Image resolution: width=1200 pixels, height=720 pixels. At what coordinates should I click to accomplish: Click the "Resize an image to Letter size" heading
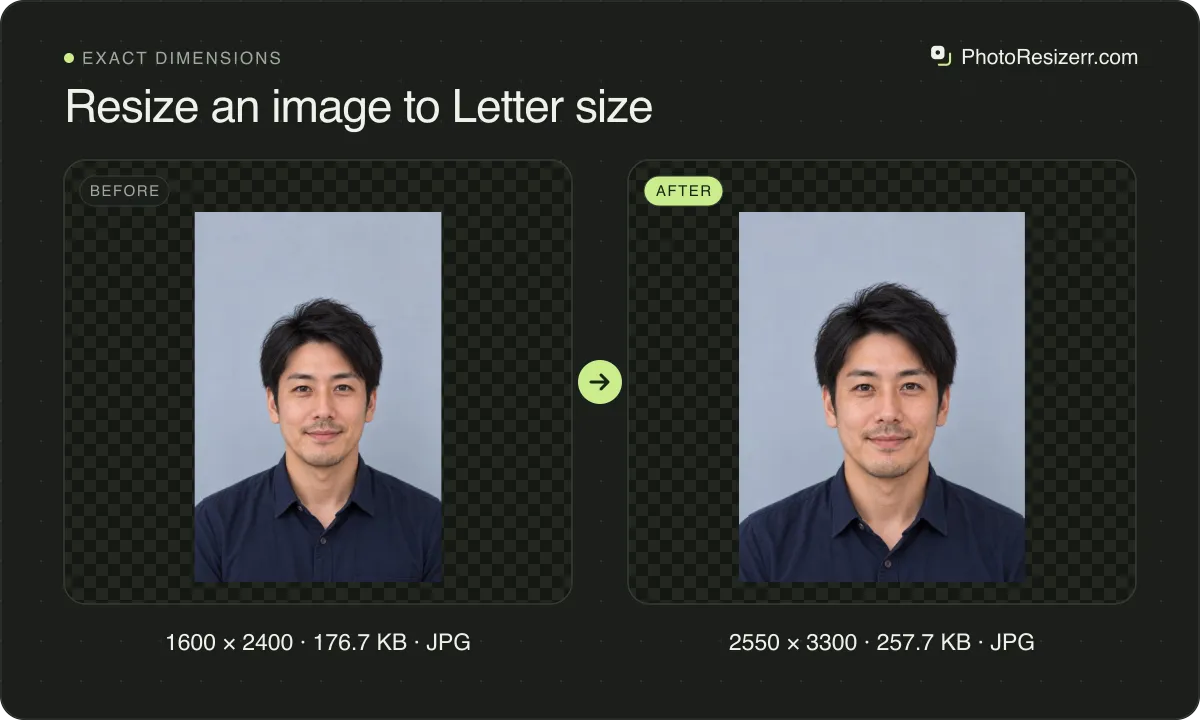359,106
